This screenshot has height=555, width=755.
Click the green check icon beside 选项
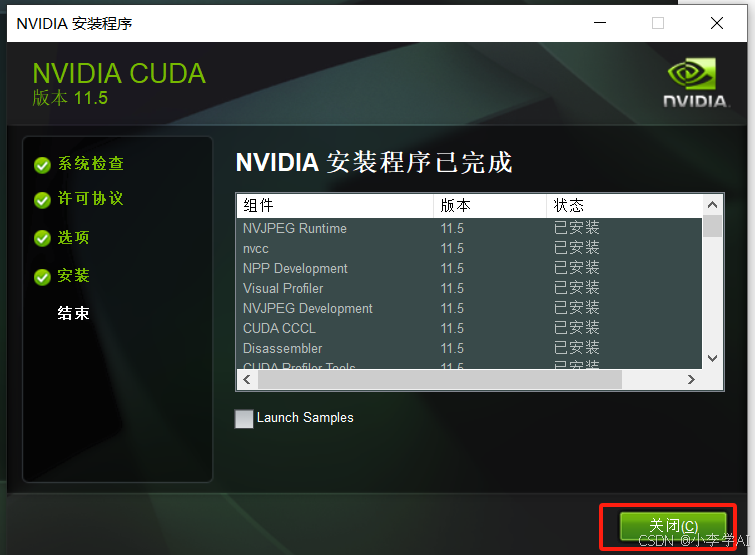click(x=42, y=238)
